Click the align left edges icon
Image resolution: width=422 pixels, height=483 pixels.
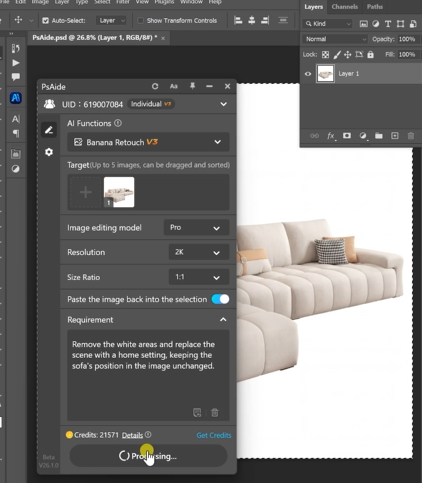[x=238, y=20]
